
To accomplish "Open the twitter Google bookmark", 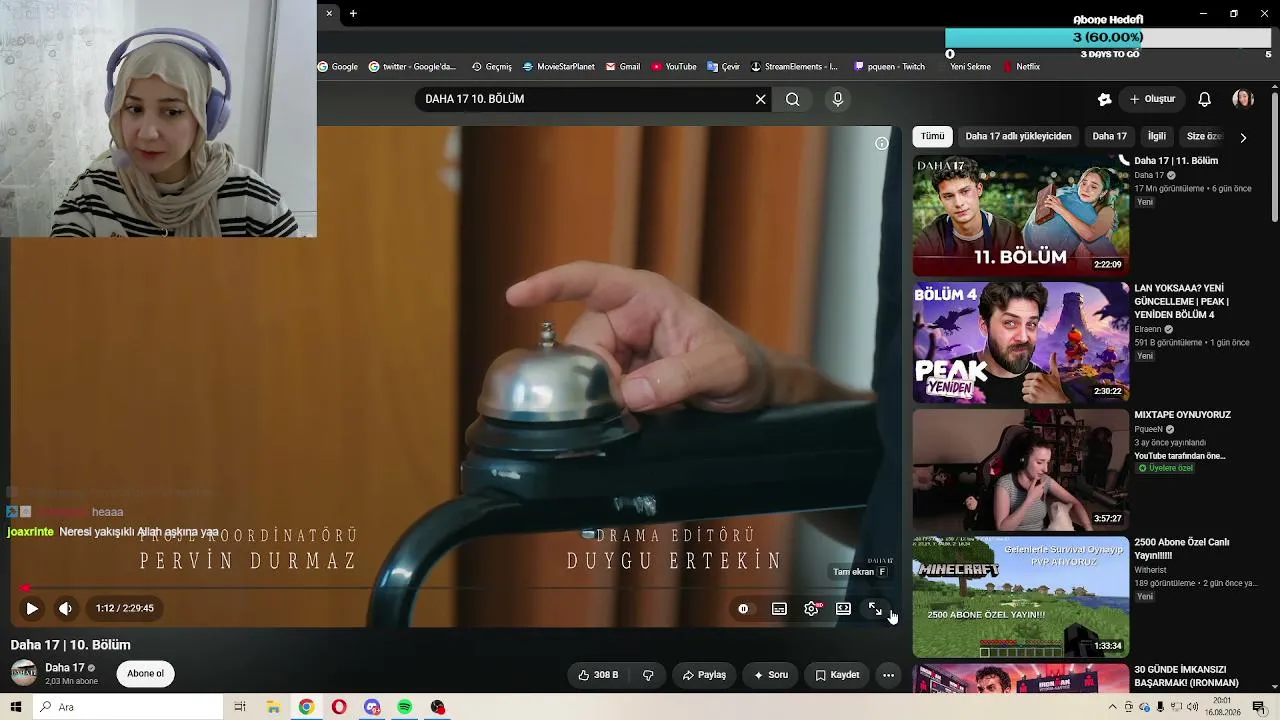I will click(x=412, y=67).
